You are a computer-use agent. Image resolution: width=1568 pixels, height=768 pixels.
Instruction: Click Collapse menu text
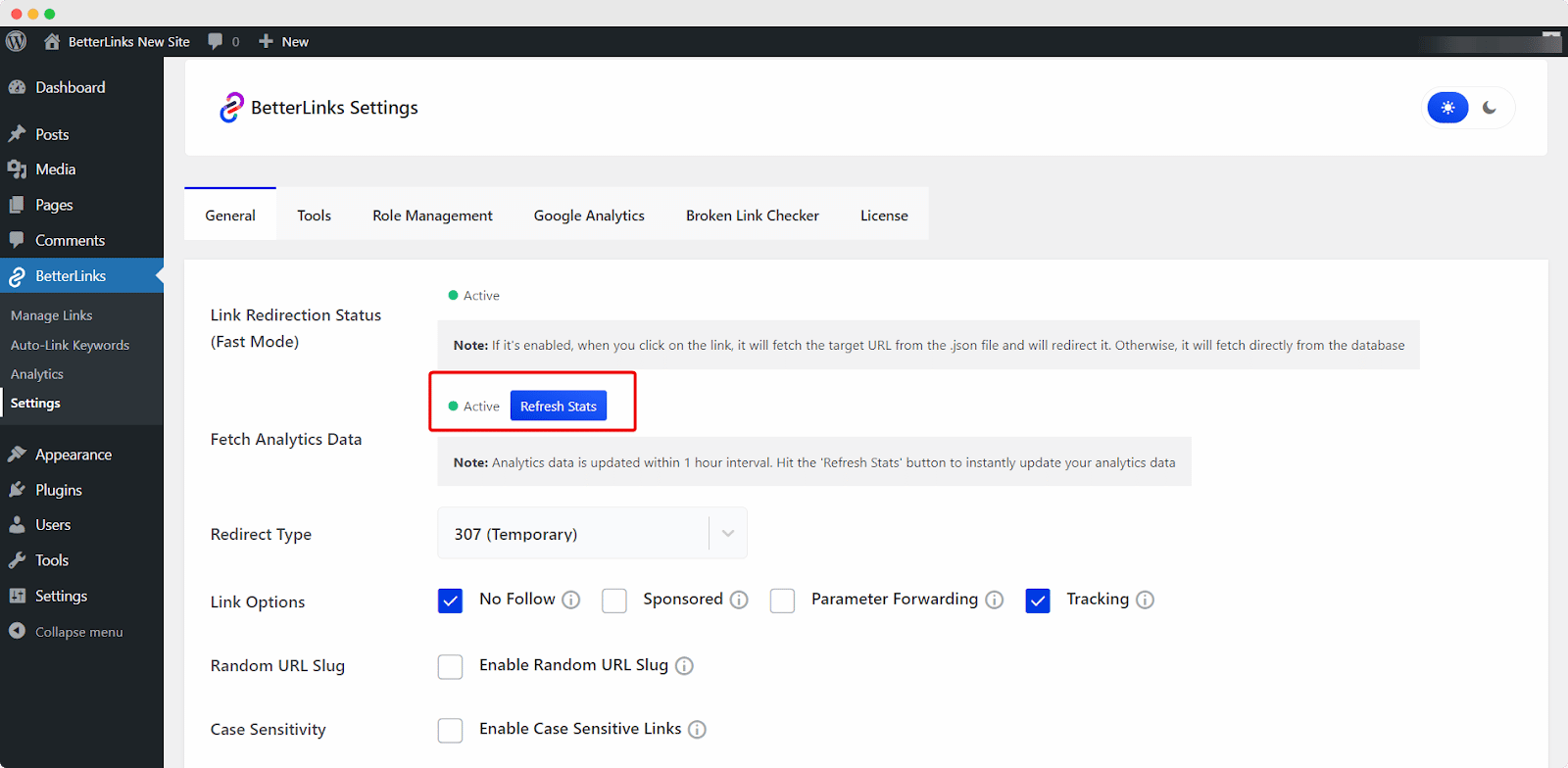(x=79, y=632)
